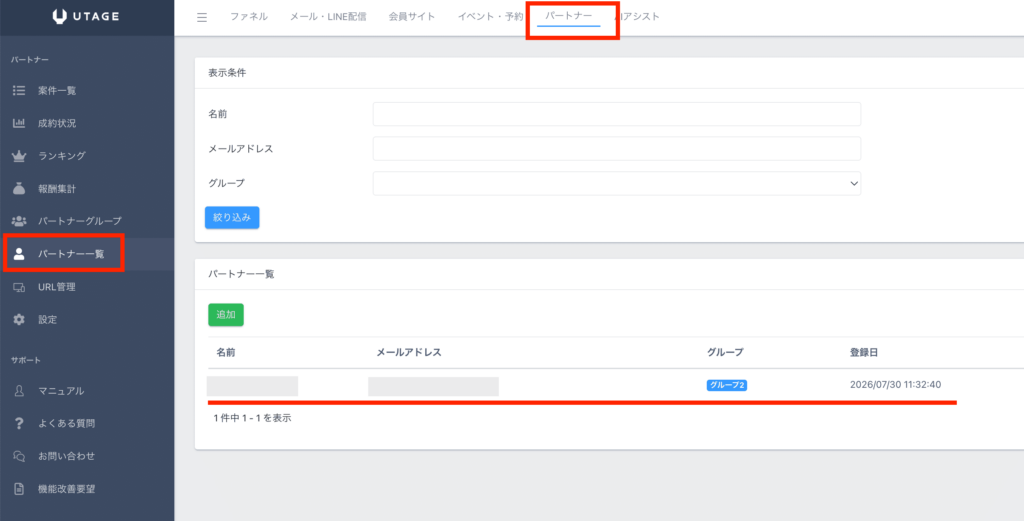Open the メール・LINE配信 tab
The image size is (1024, 521).
tap(328, 17)
